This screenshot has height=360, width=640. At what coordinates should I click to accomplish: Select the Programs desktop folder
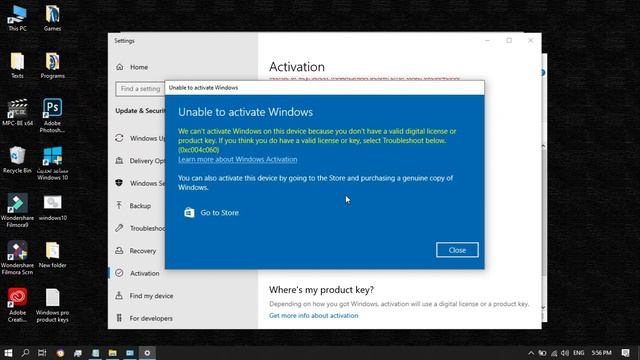(52, 65)
